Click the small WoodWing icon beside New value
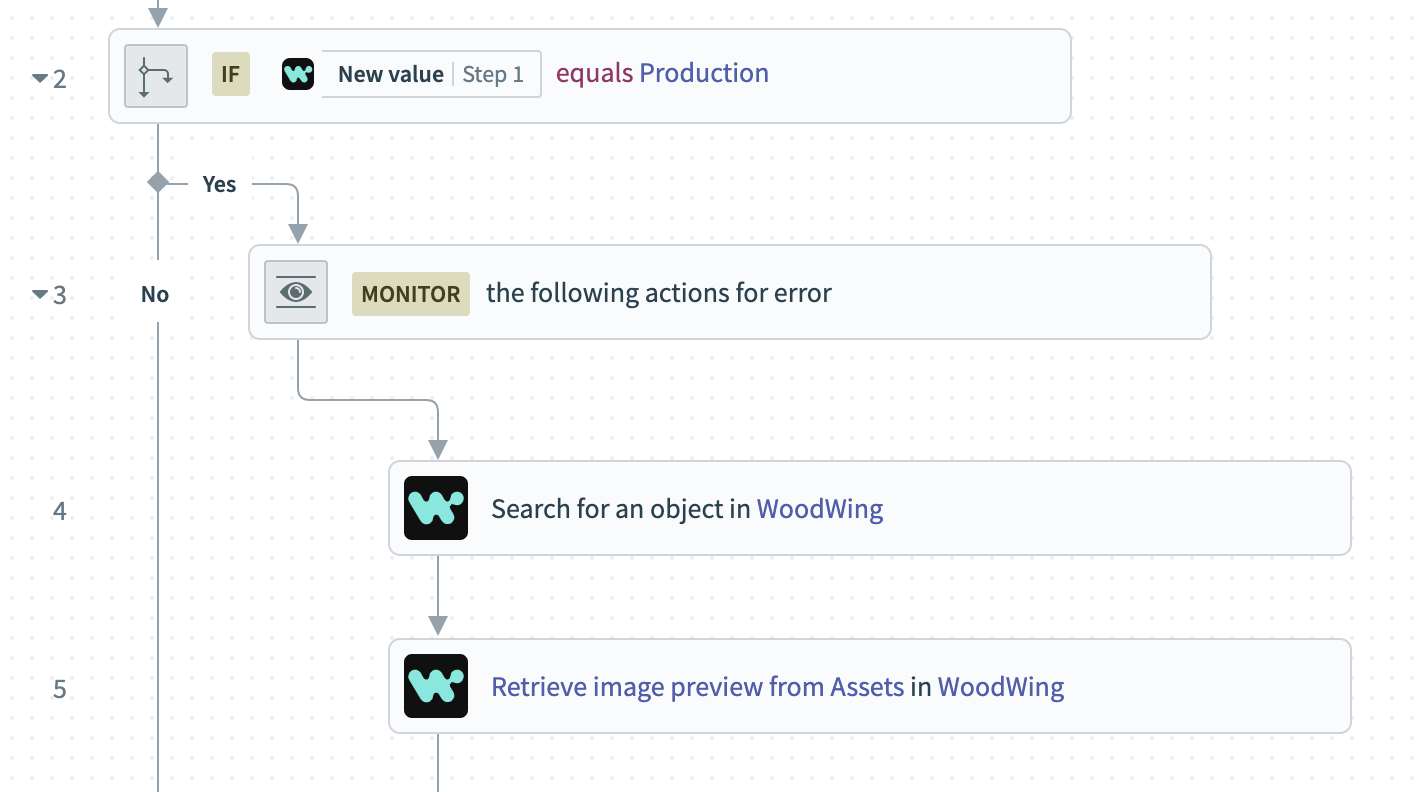1422x792 pixels. tap(298, 74)
